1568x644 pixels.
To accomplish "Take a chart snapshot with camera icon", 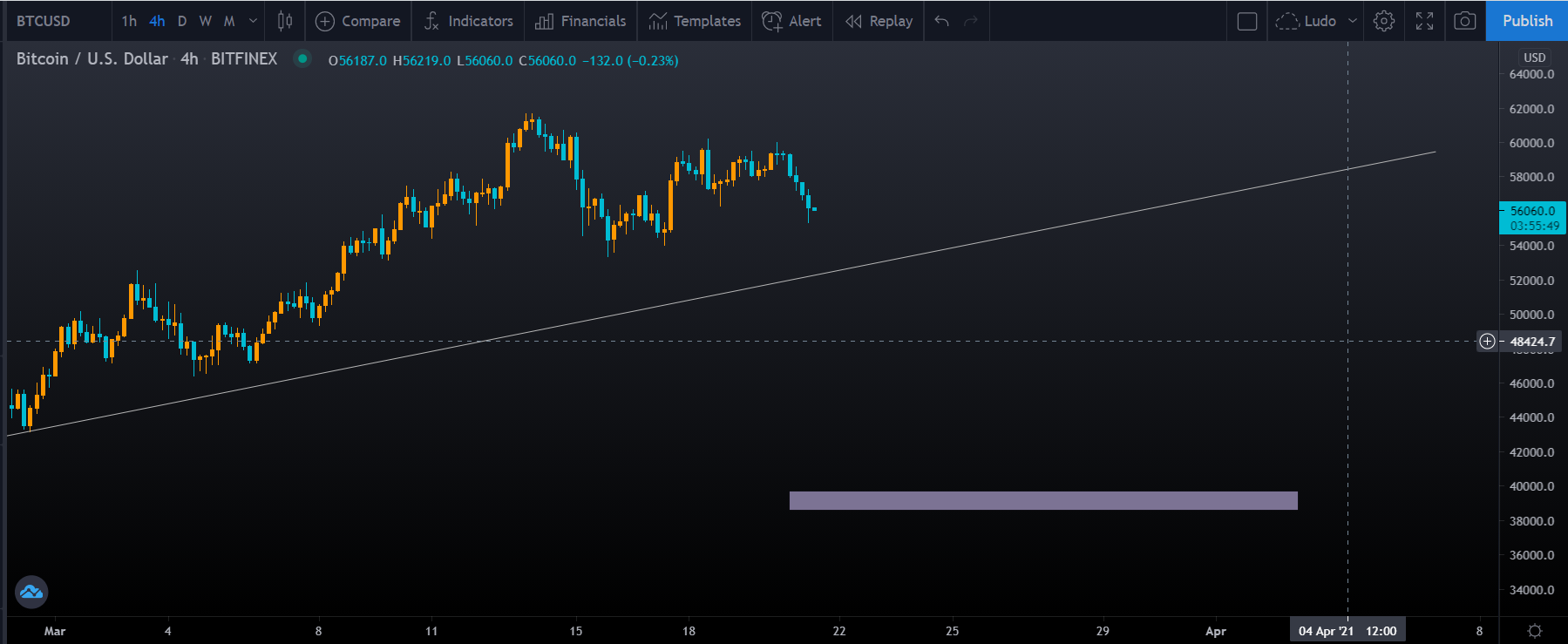I will tap(1465, 21).
